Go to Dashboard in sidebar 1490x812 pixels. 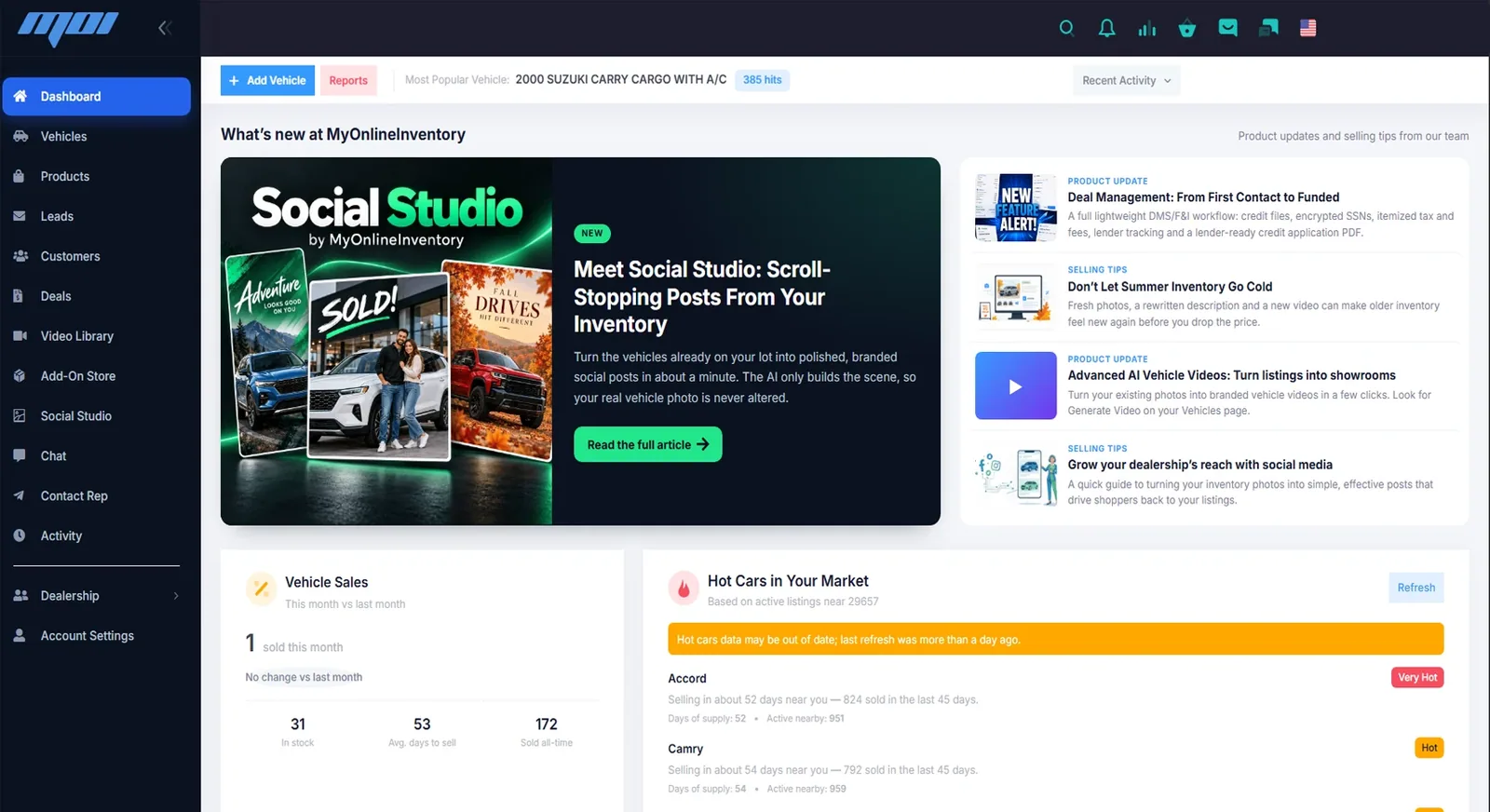click(97, 96)
